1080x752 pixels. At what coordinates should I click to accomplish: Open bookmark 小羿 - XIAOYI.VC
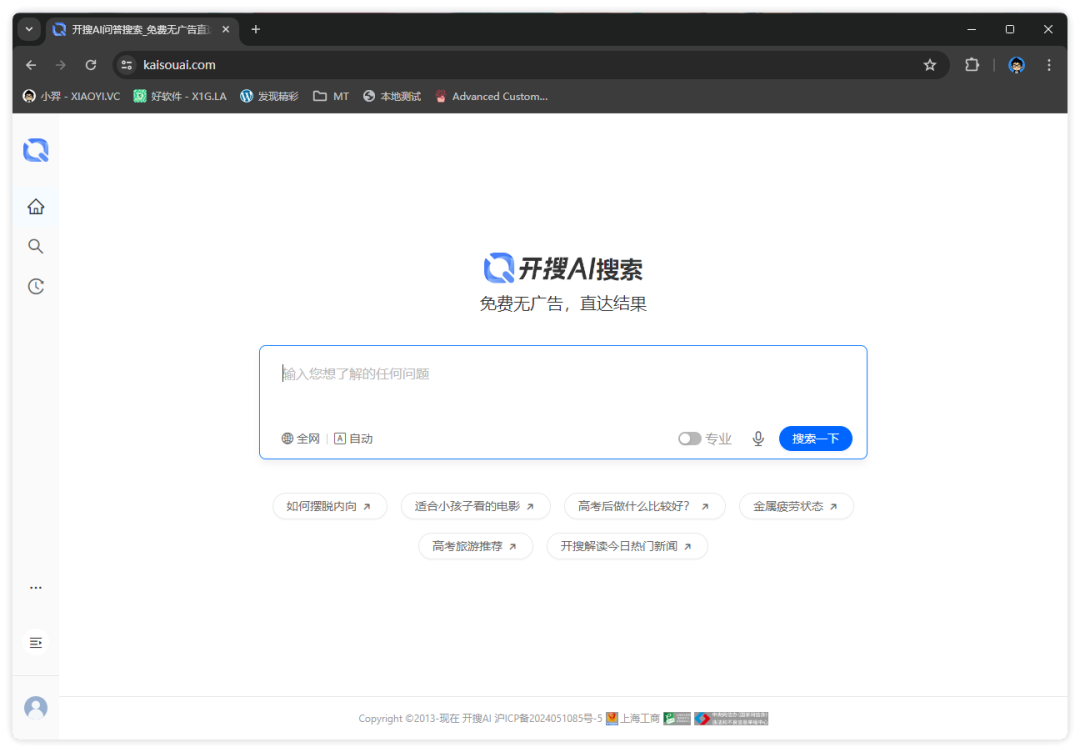(72, 96)
